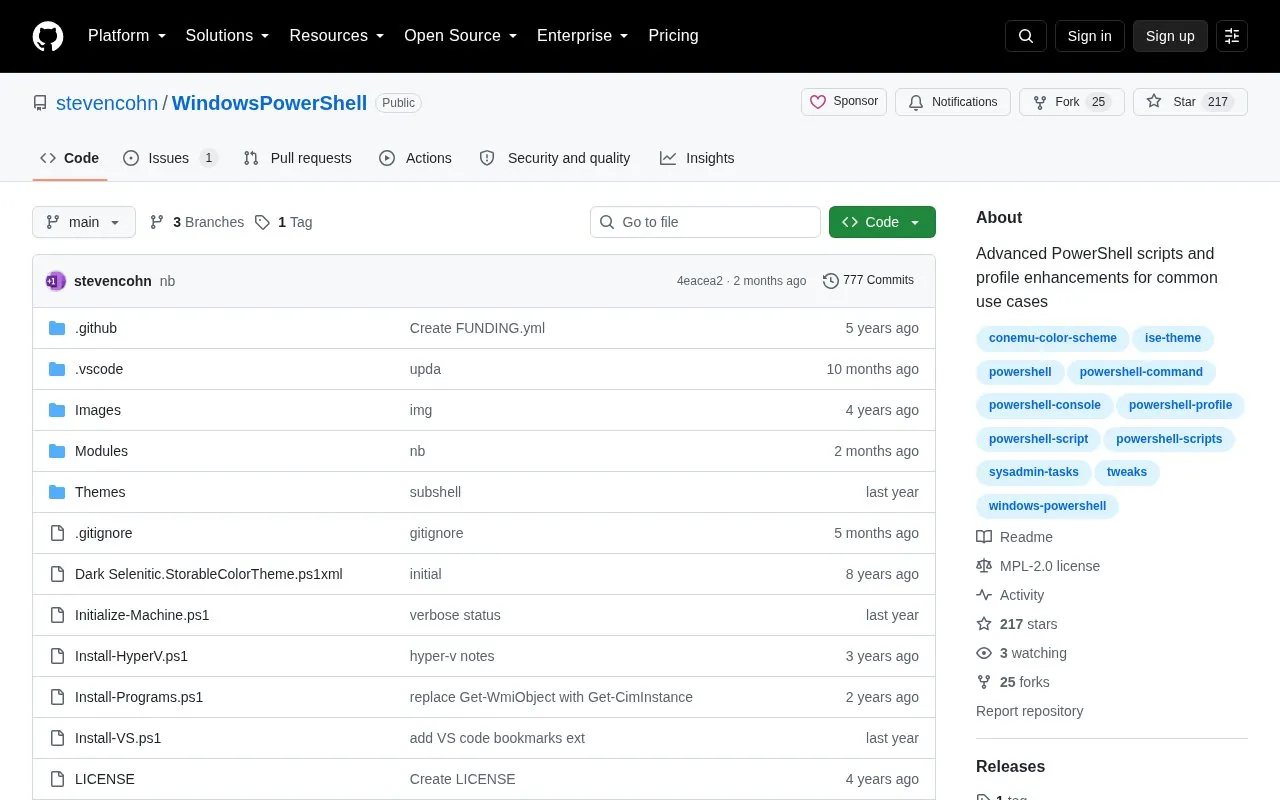
Task: View 3 watching link in sidebar
Action: 1022,653
